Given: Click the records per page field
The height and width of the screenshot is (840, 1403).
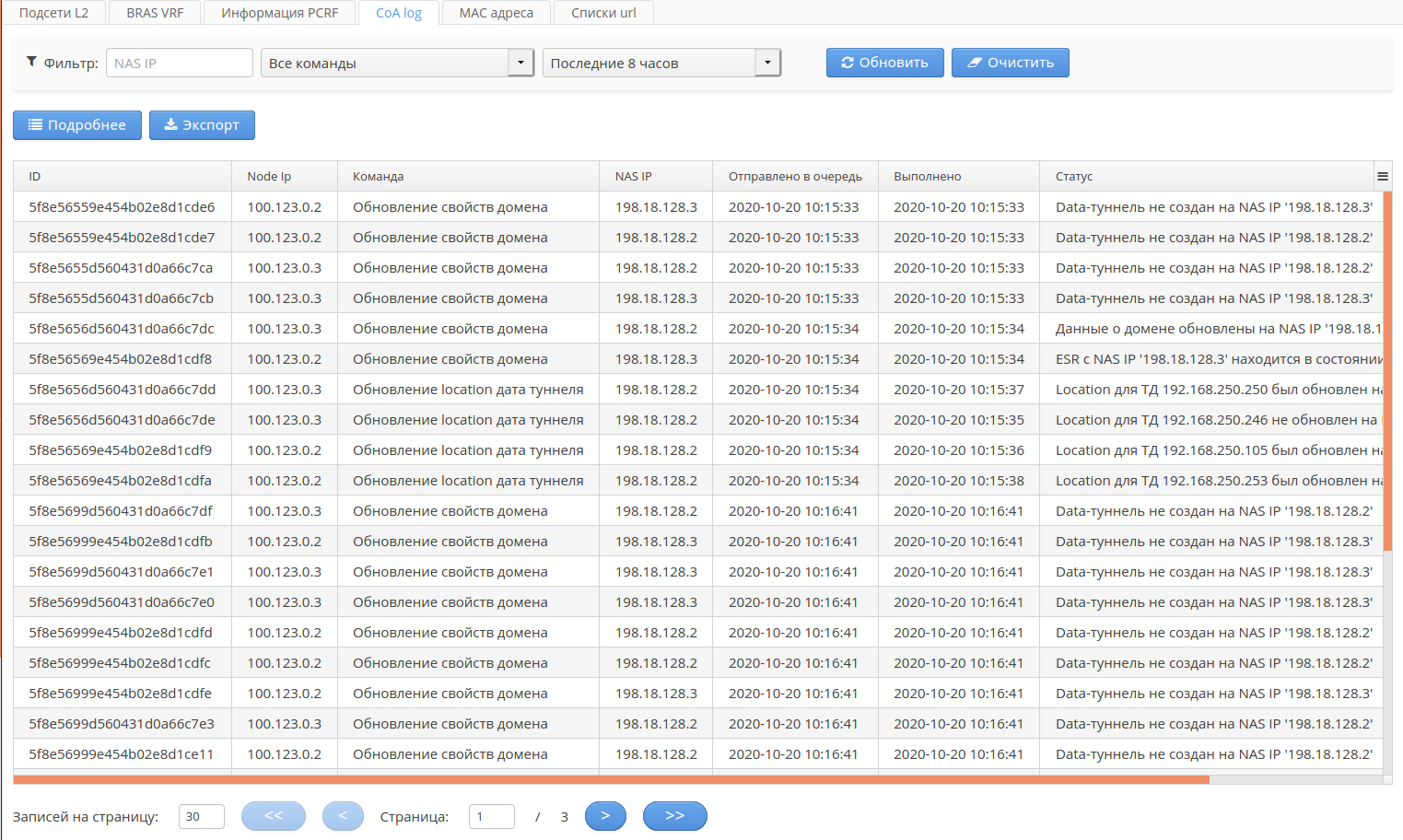Looking at the screenshot, I should coord(201,816).
